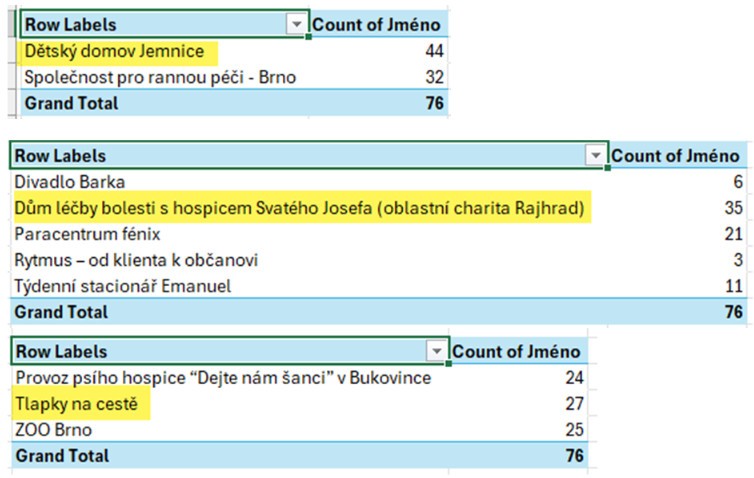Viewport: 754px width, 478px height.
Task: Click the Paracentrum fénix row label
Action: (88, 234)
